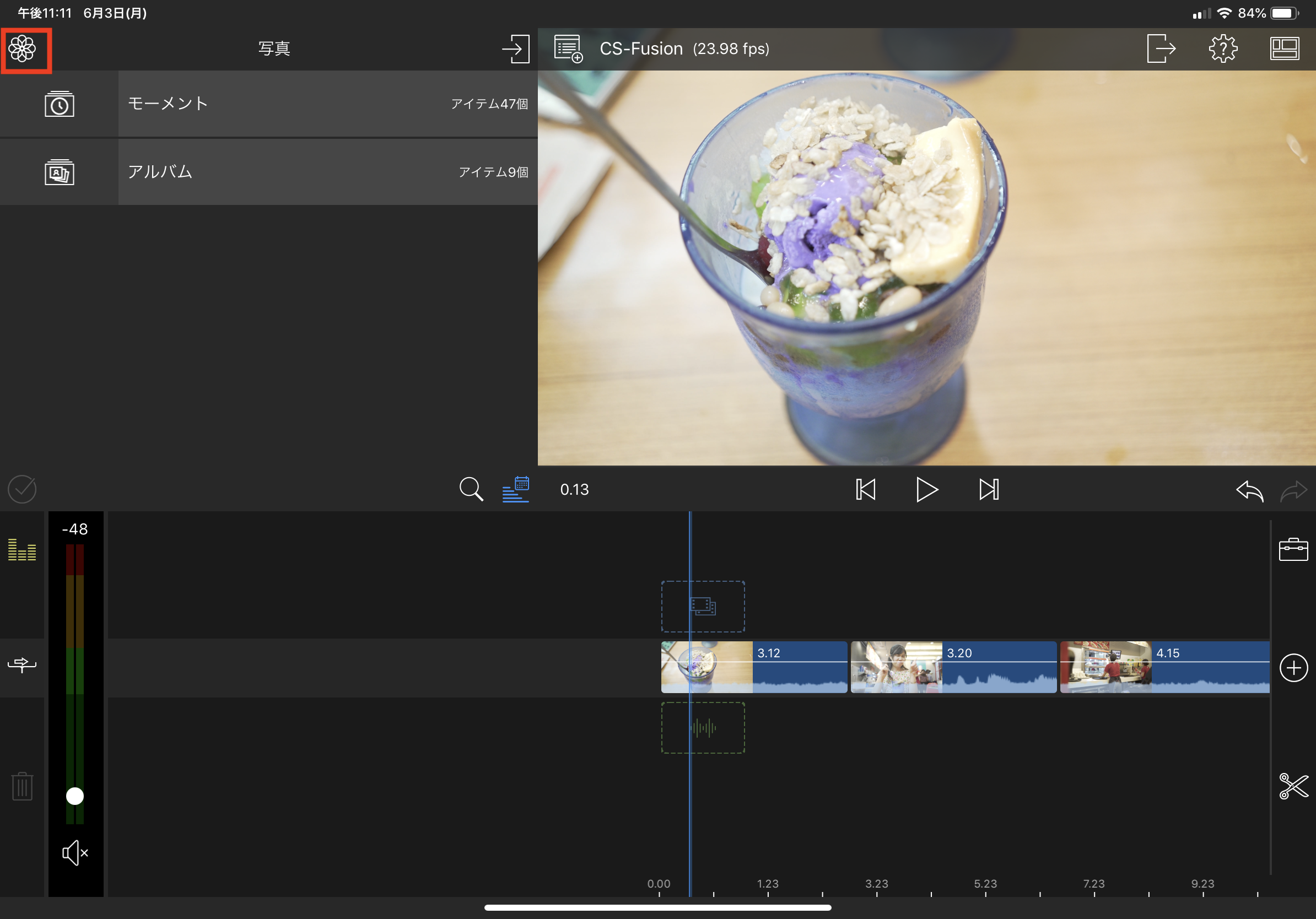Select the scissors split tool
The image size is (1316, 919).
pos(1292,786)
